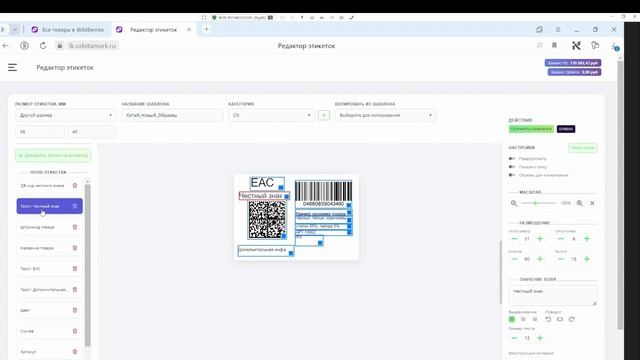The height and width of the screenshot is (360, 640).
Task: Delete the Текст: Дополнительная field
Action: coord(75,289)
